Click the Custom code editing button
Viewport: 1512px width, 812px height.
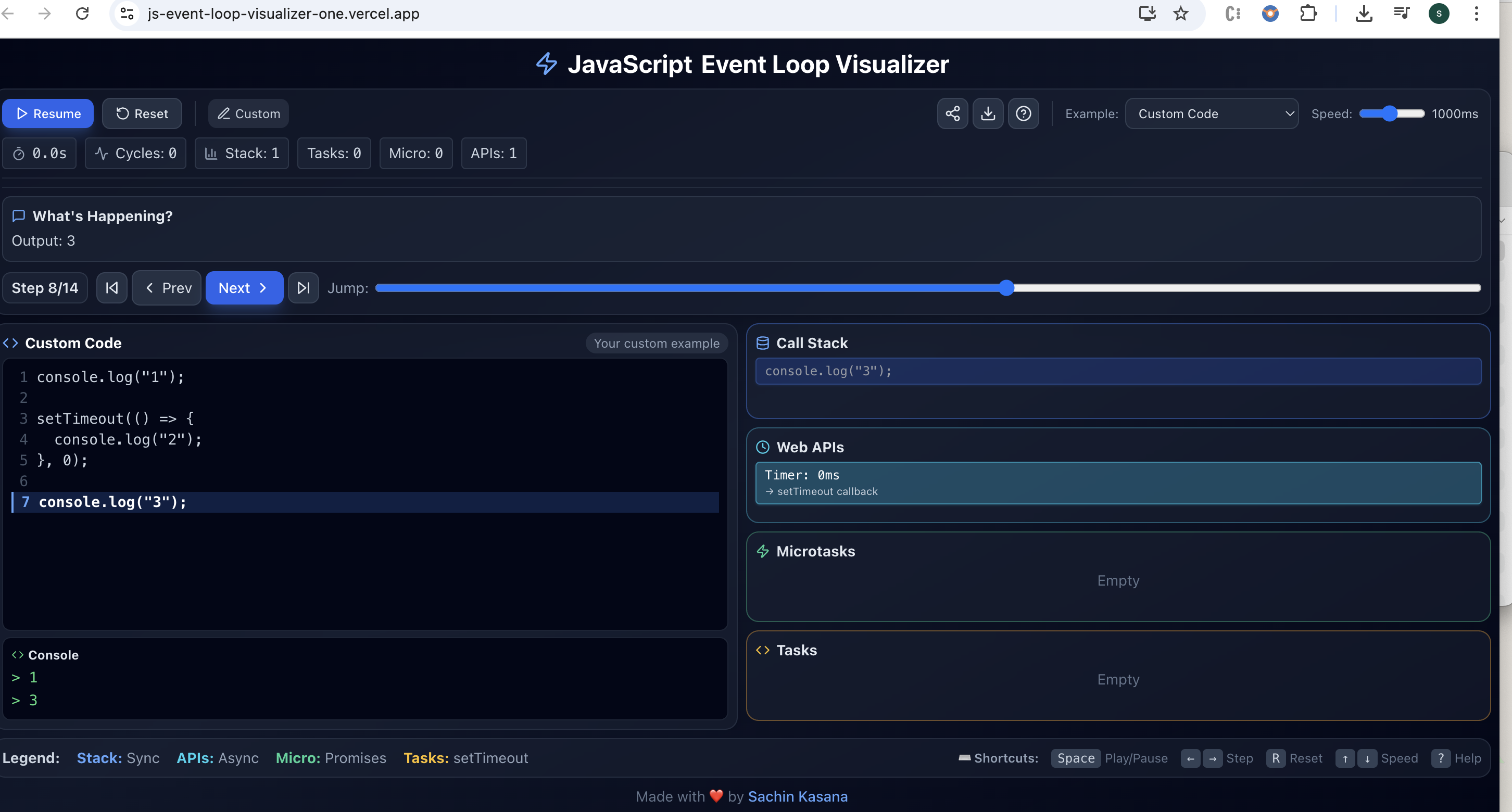click(x=248, y=113)
